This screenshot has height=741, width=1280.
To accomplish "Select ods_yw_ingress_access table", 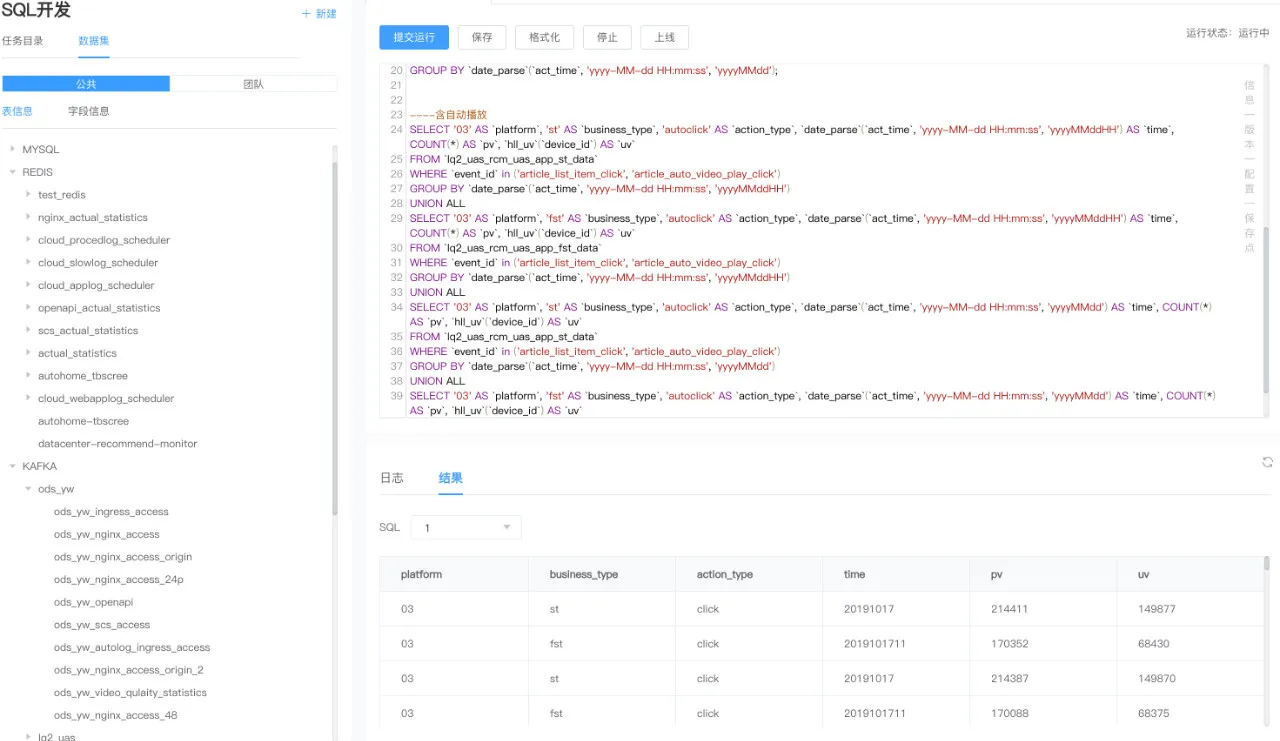I will pos(111,512).
